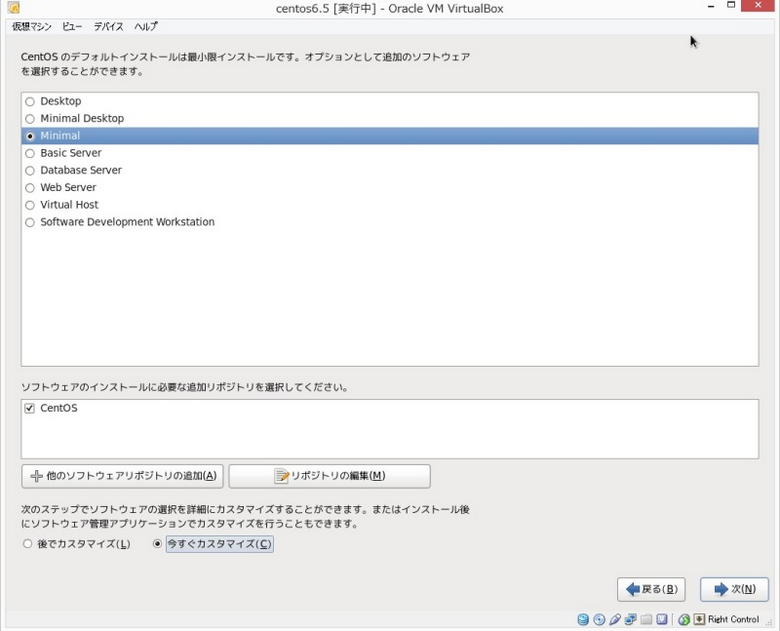The height and width of the screenshot is (631, 780).
Task: Click the keyboard capture arrow icon
Action: click(699, 620)
